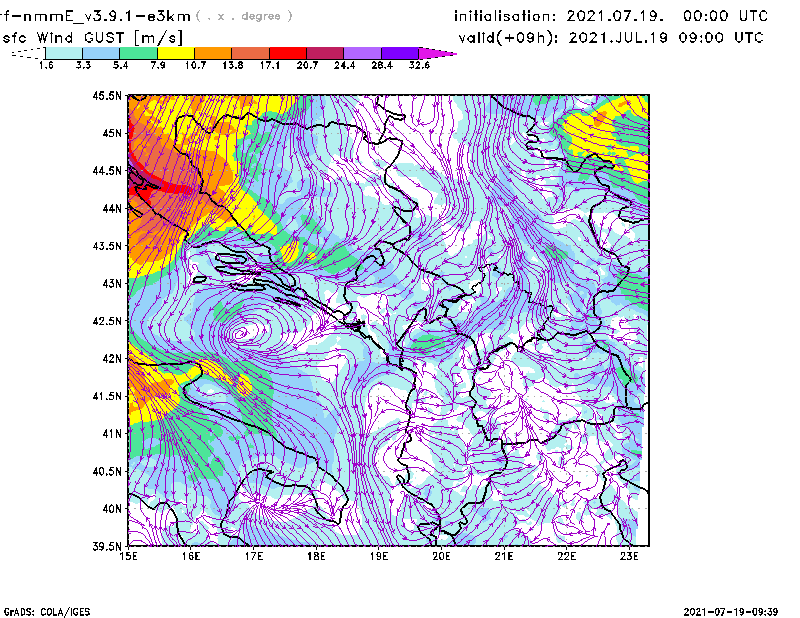The width and height of the screenshot is (800, 618).
Task: Click the crimson legend swatch (20.7–24.4)
Action: [325, 53]
